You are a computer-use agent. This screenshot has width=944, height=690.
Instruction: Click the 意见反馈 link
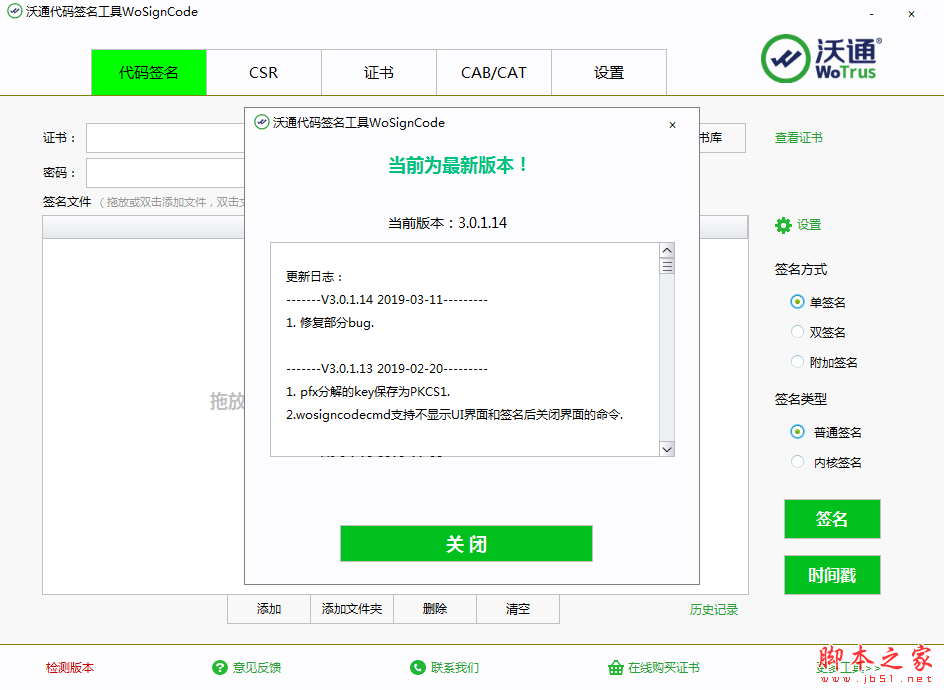257,667
